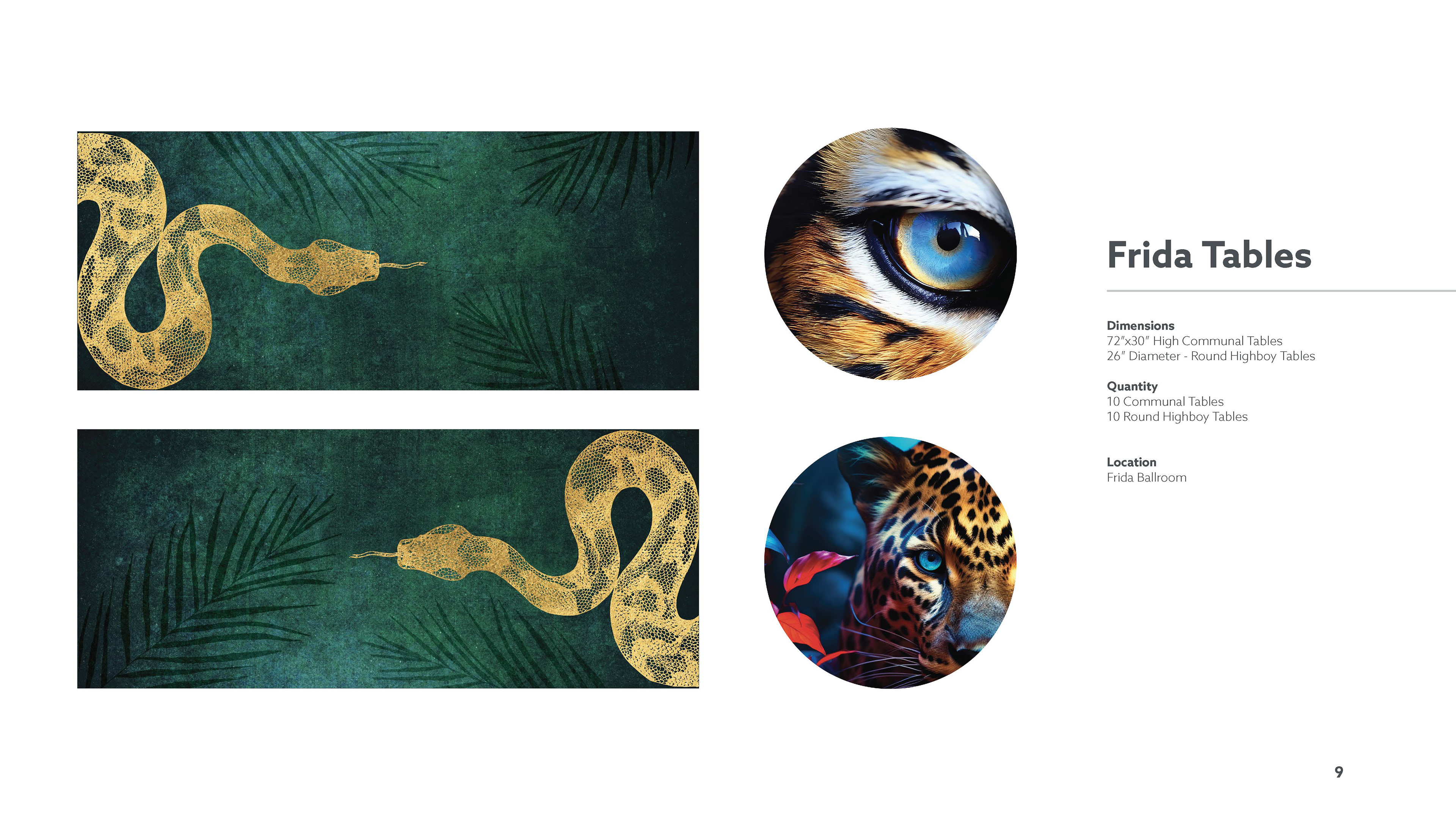Viewport: 1456px width, 819px height.
Task: Click the 10 Communal Tables text
Action: (1165, 401)
